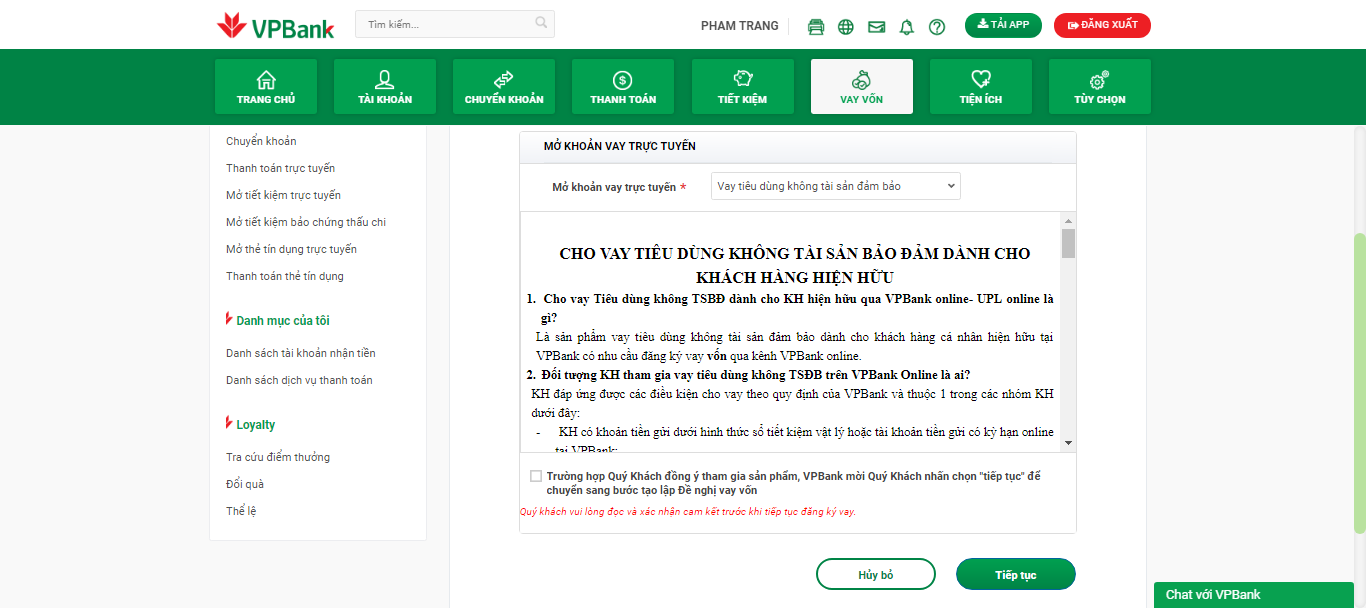Open the Thanh toán tab
This screenshot has height=608, width=1366.
pyautogui.click(x=623, y=87)
